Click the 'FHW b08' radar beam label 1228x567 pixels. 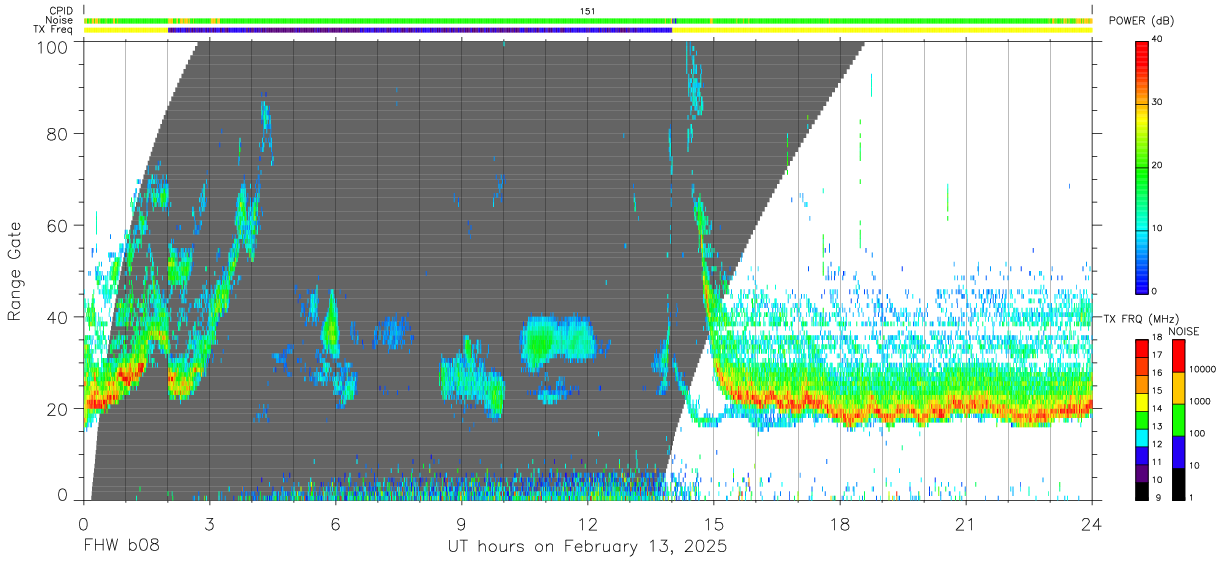pos(120,547)
